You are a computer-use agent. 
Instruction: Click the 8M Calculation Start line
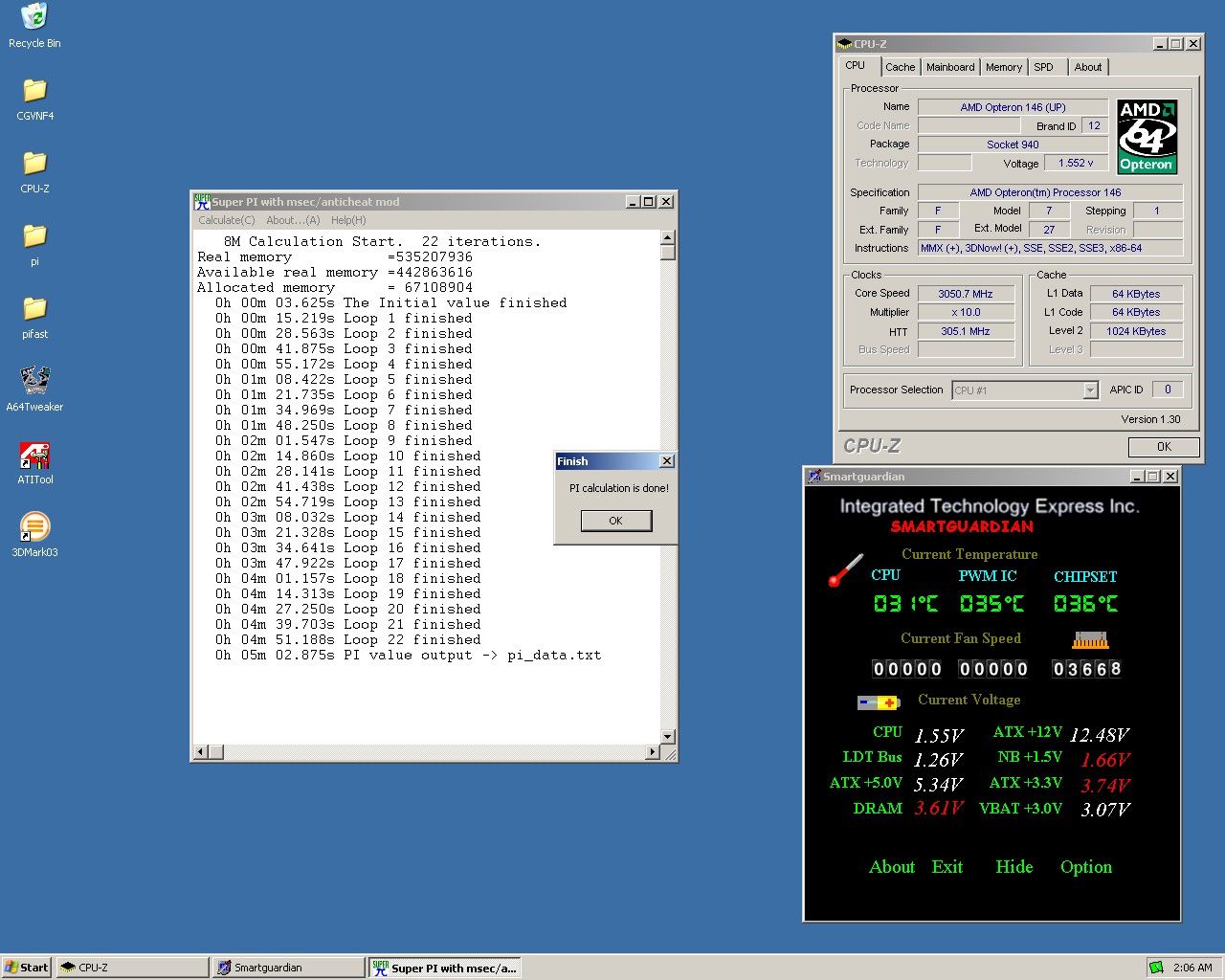382,242
